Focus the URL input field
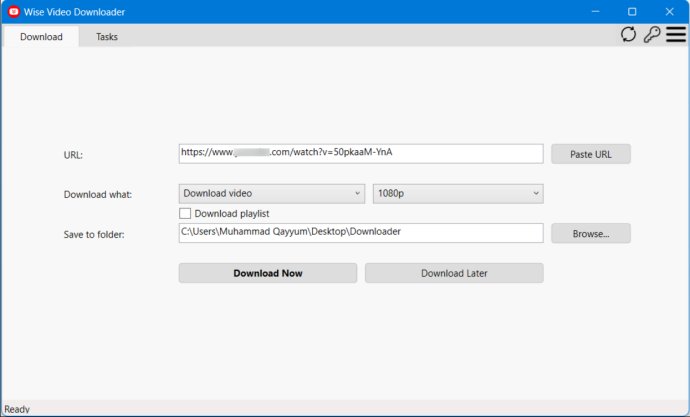690x417 pixels. tap(361, 154)
